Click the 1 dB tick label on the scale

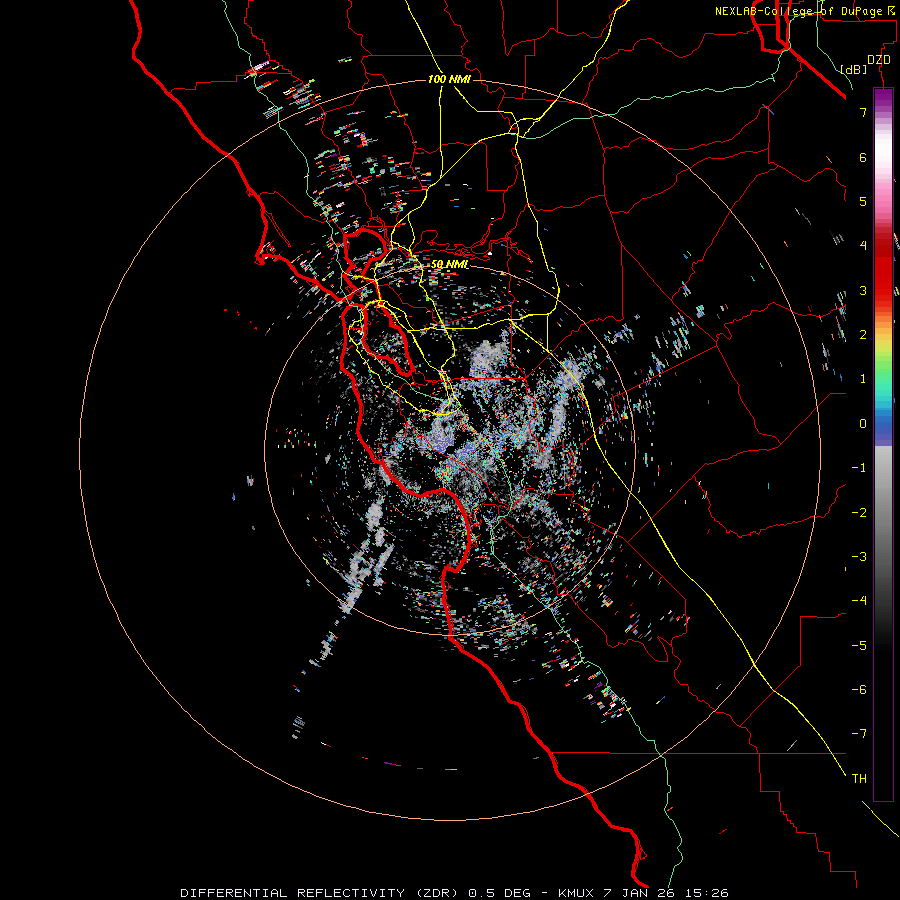(863, 379)
